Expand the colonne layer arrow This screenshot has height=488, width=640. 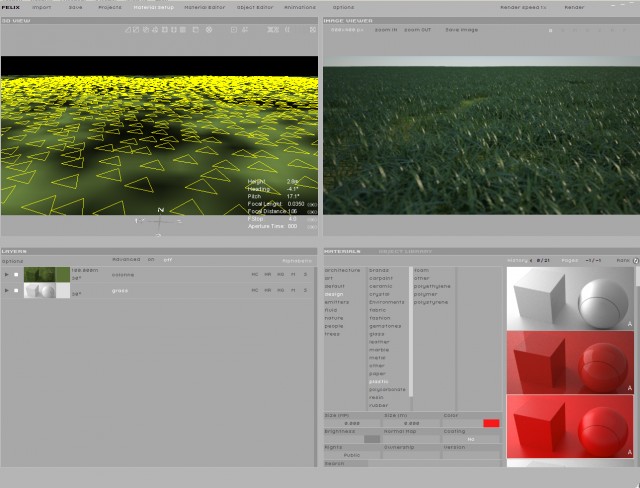(7, 275)
